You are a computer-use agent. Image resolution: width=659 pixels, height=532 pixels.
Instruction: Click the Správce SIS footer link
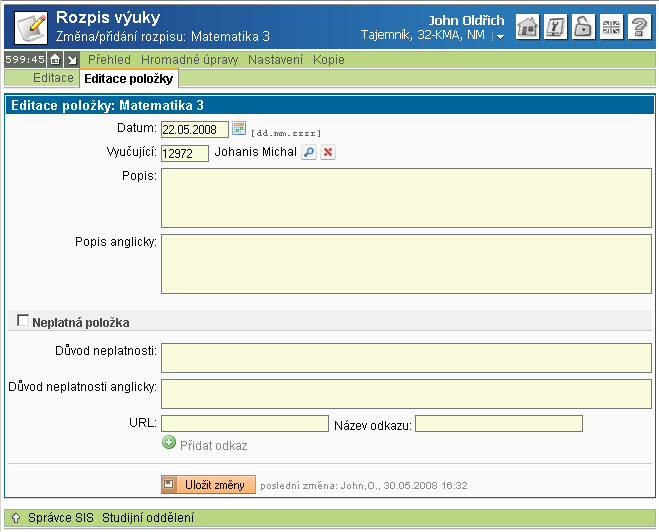60,518
